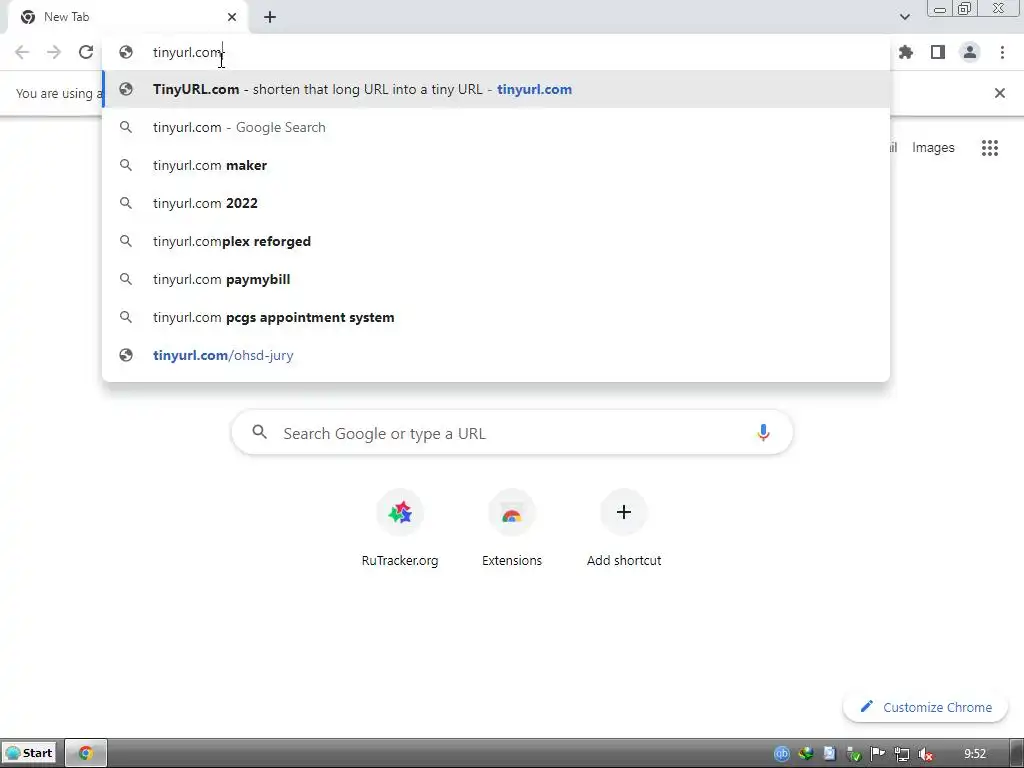Click the taskbar clock 9:52
The height and width of the screenshot is (768, 1024).
[974, 754]
